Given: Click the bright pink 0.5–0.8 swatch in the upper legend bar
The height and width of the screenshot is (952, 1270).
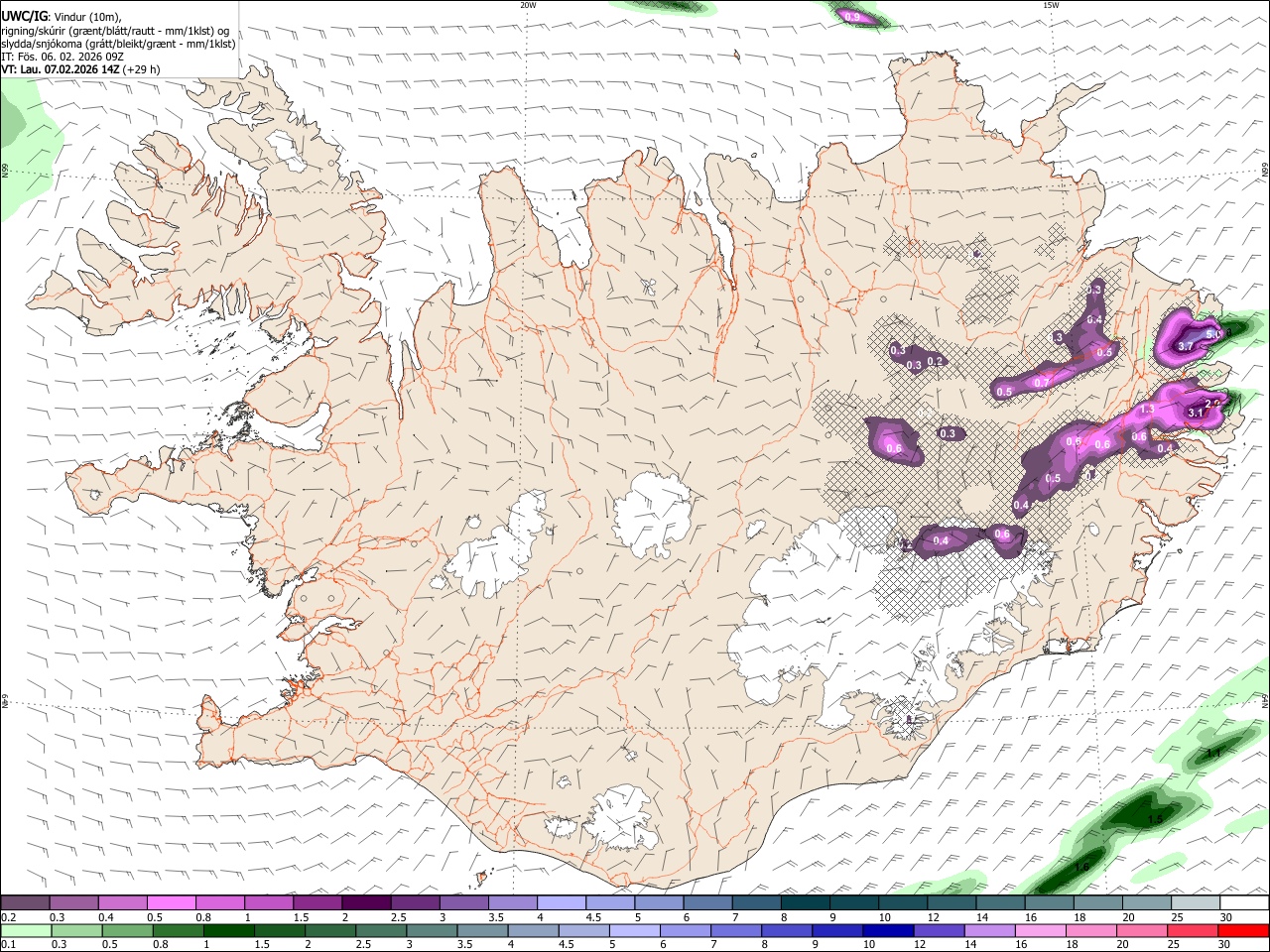Looking at the screenshot, I should point(171,902).
